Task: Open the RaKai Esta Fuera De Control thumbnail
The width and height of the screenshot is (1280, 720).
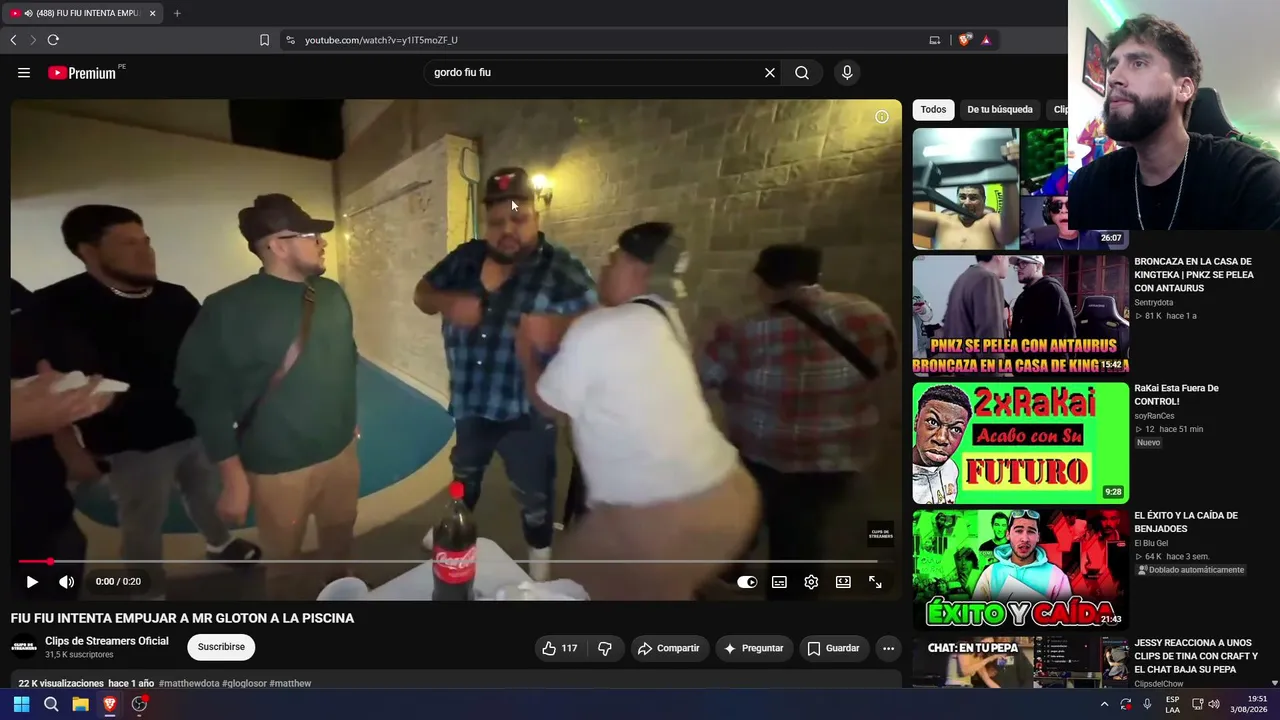Action: [x=1021, y=442]
